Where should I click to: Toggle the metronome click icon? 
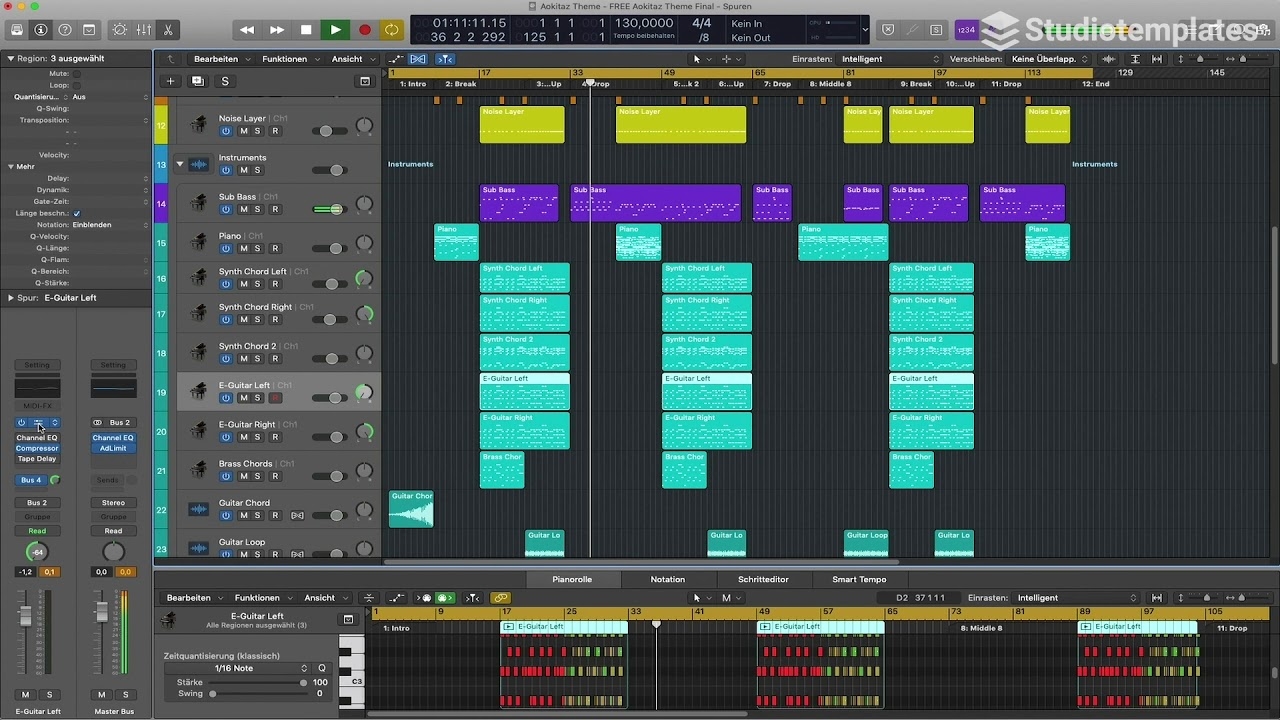click(x=988, y=29)
